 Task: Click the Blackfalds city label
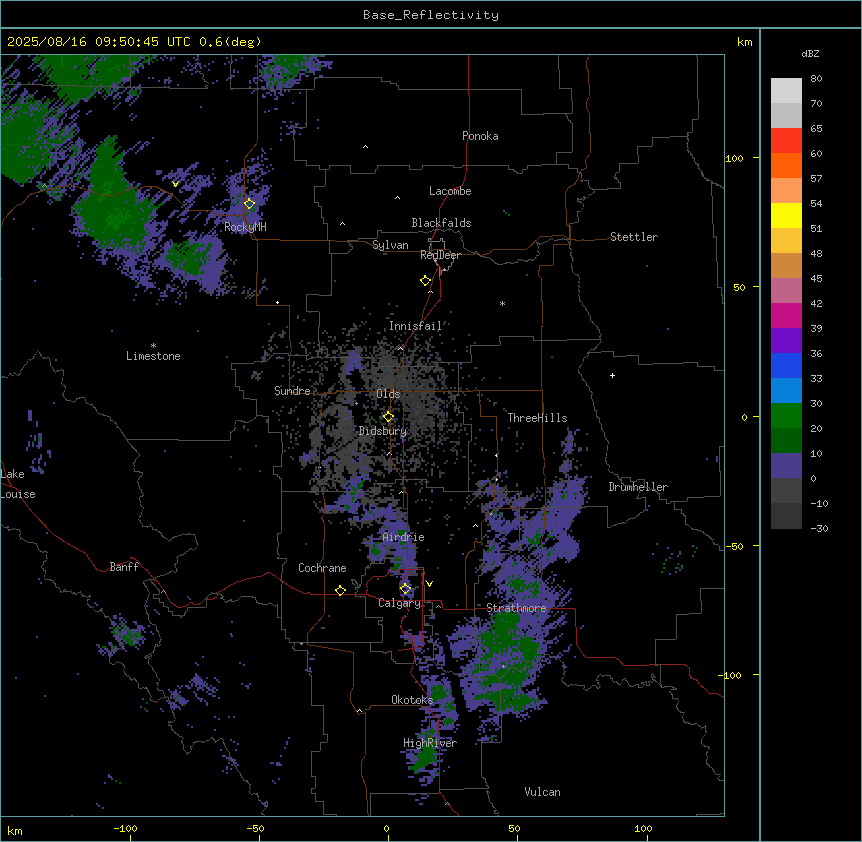tap(441, 223)
